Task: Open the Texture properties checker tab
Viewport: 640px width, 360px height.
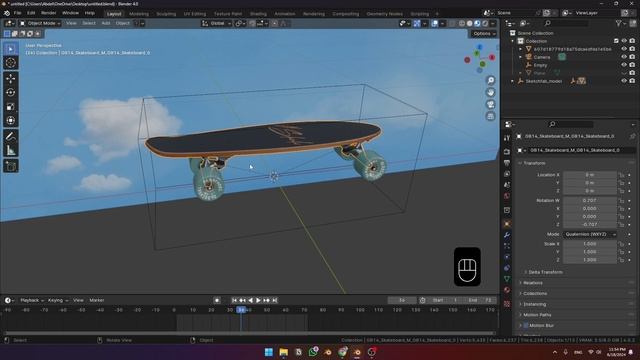Action: (x=507, y=304)
